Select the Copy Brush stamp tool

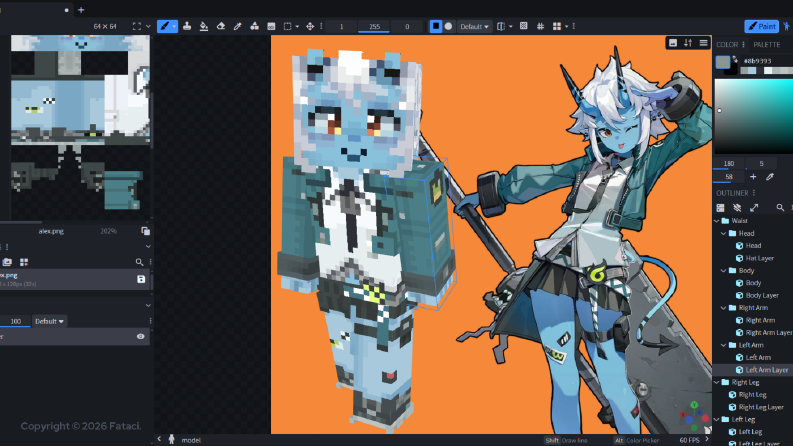click(x=187, y=26)
